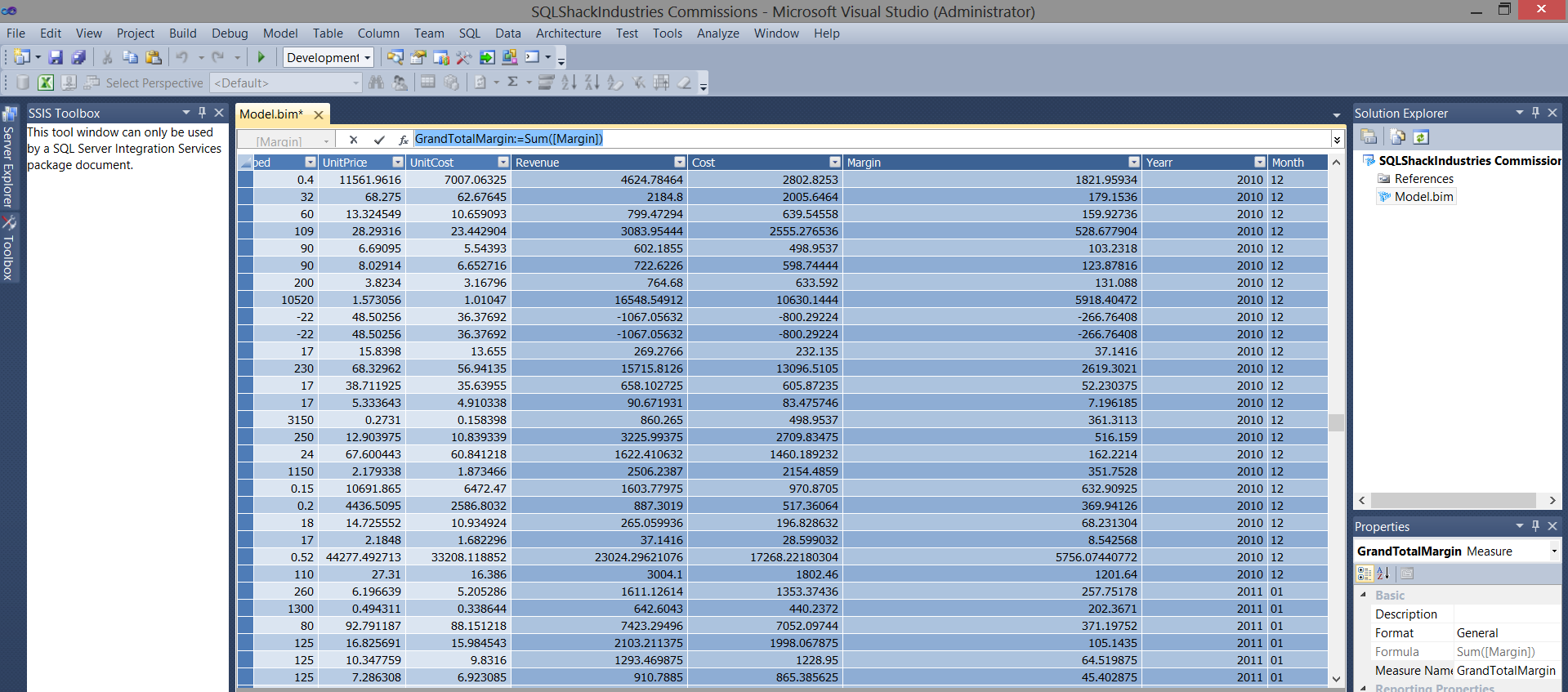Click the Format property value General
The image size is (1568, 692).
[x=1477, y=633]
